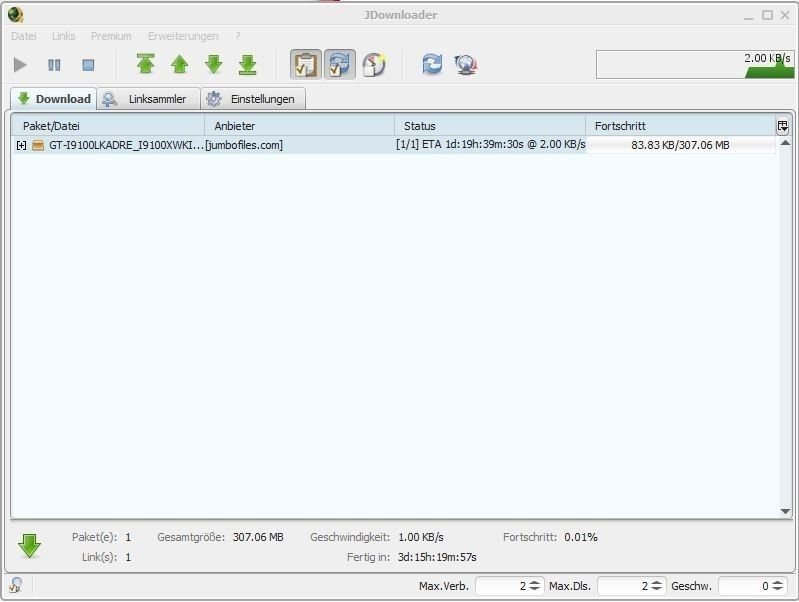The width and height of the screenshot is (799, 602).
Task: Maximize the JDownloader window
Action: pos(767,15)
